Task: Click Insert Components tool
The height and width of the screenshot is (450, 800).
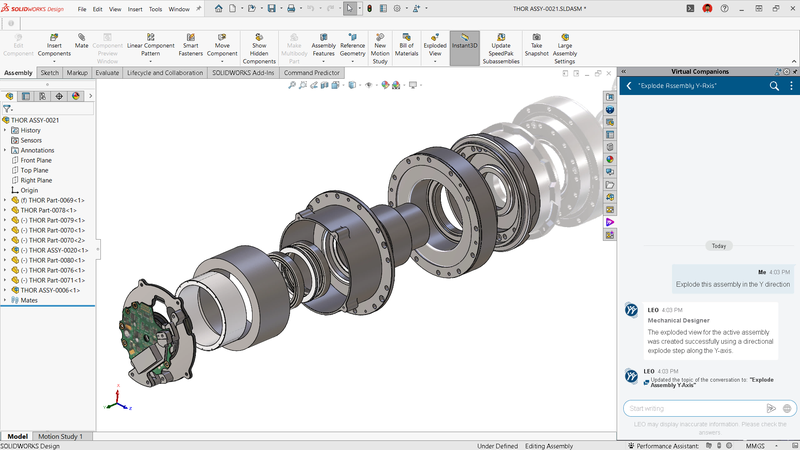Action: click(54, 45)
